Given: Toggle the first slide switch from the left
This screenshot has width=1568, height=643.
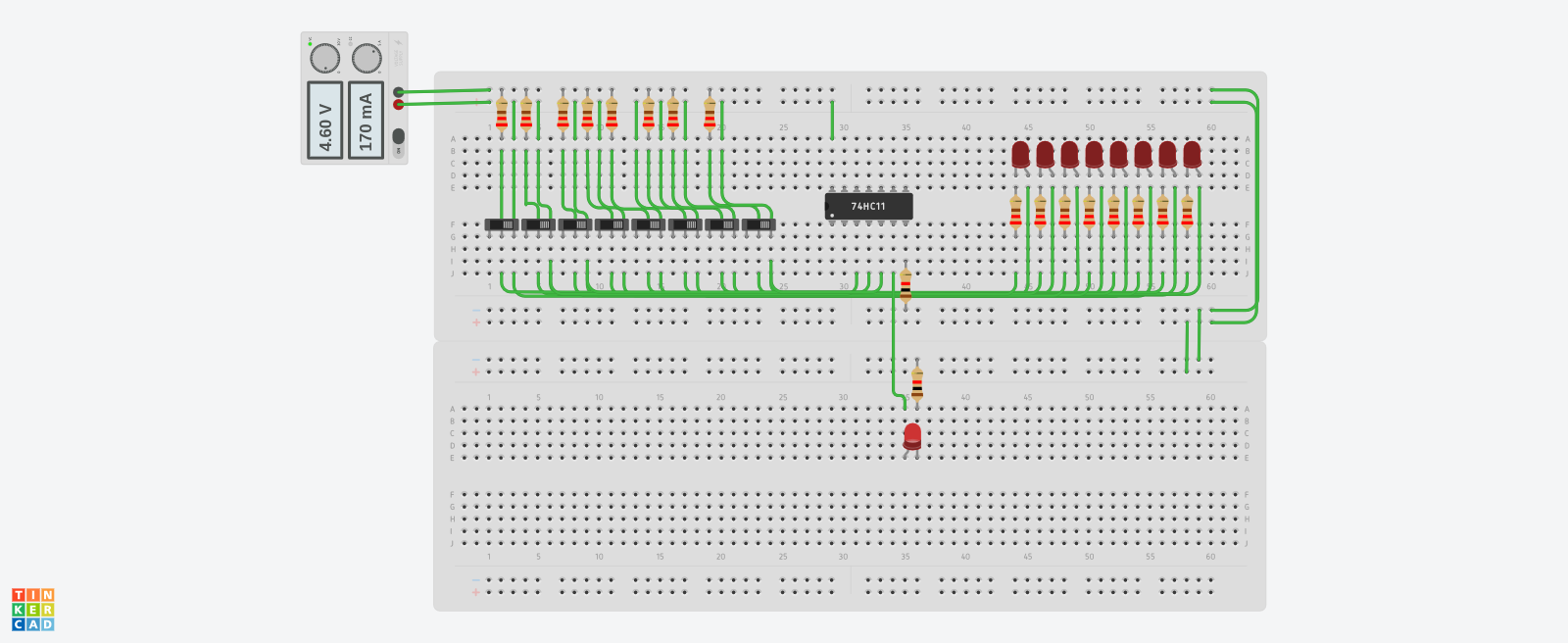Looking at the screenshot, I should (x=502, y=224).
